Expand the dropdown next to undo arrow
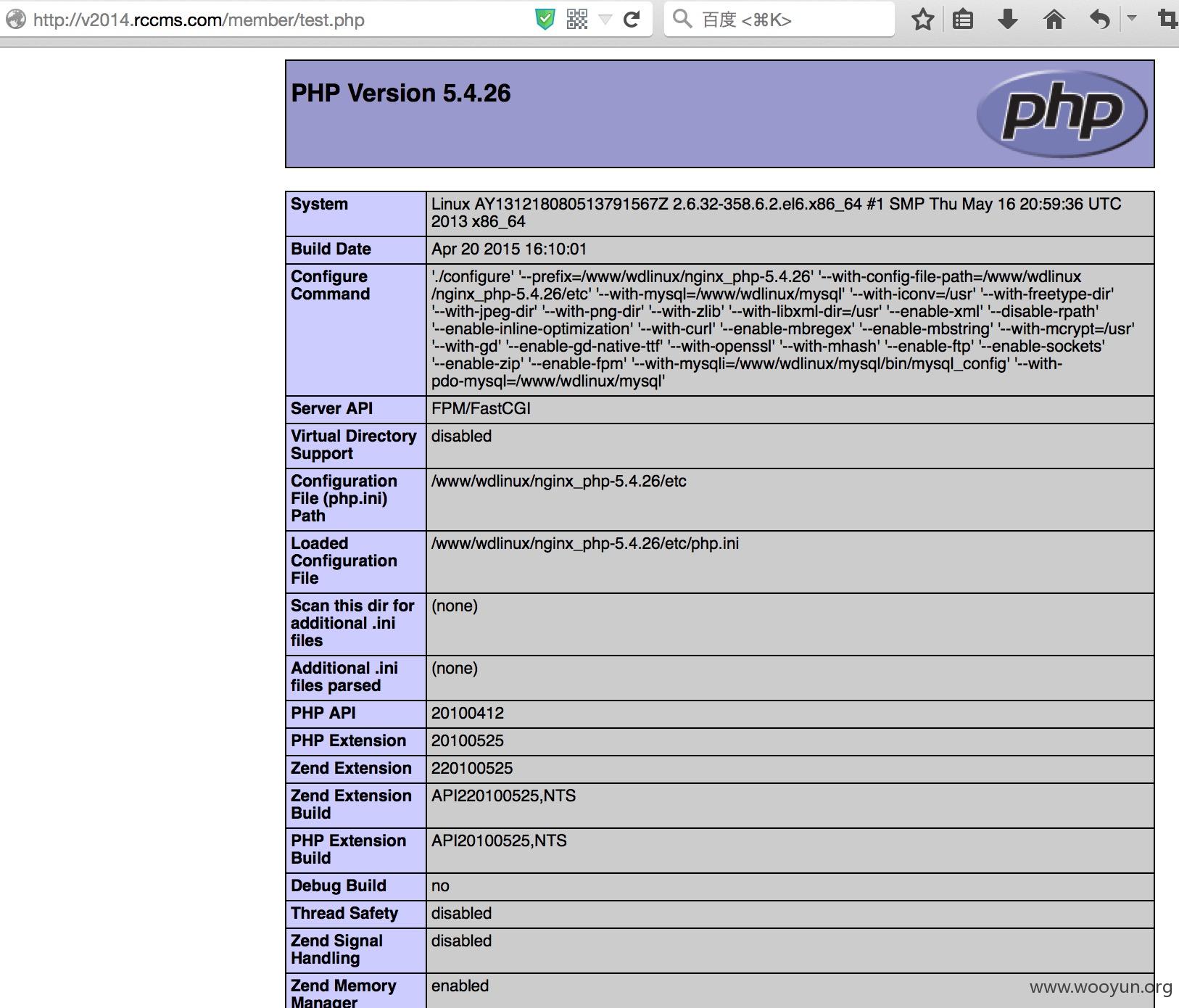 [x=1131, y=18]
